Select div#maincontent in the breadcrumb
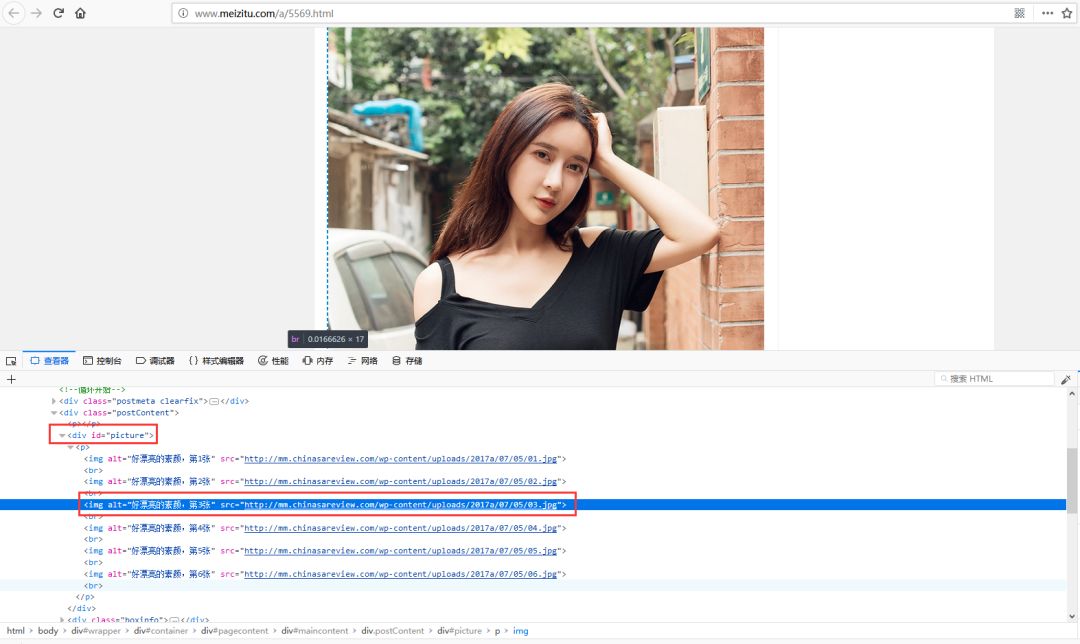The image size is (1080, 644). coord(314,631)
